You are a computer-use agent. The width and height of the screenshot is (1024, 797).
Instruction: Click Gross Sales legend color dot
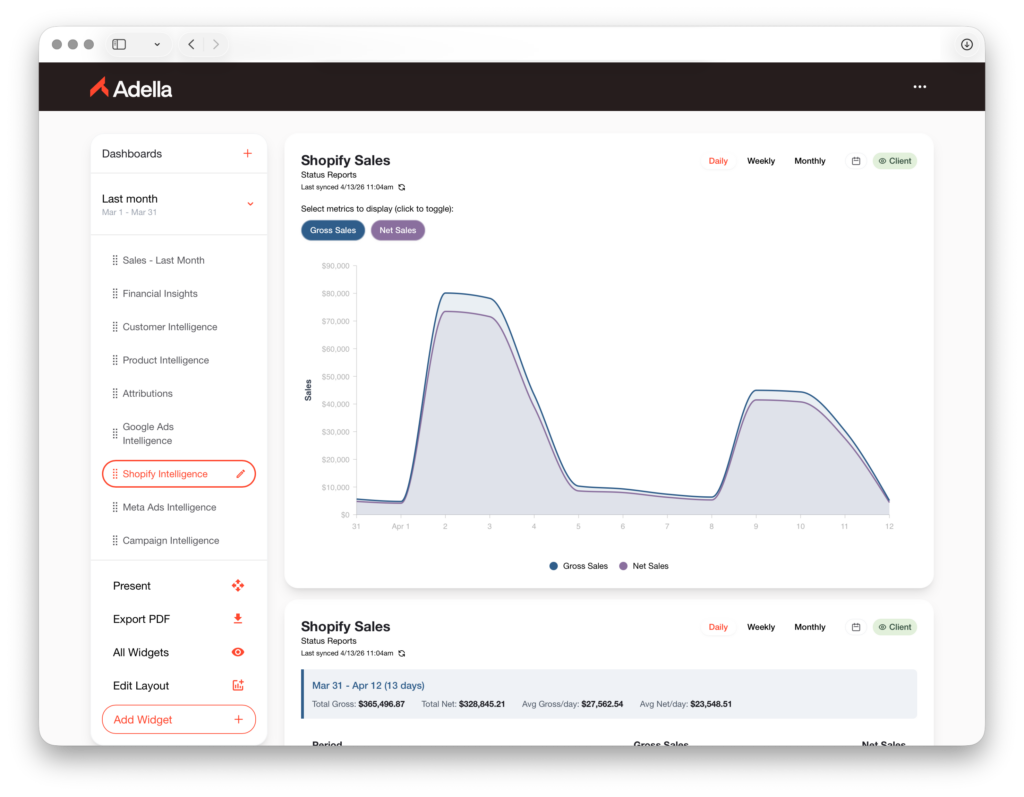click(554, 566)
